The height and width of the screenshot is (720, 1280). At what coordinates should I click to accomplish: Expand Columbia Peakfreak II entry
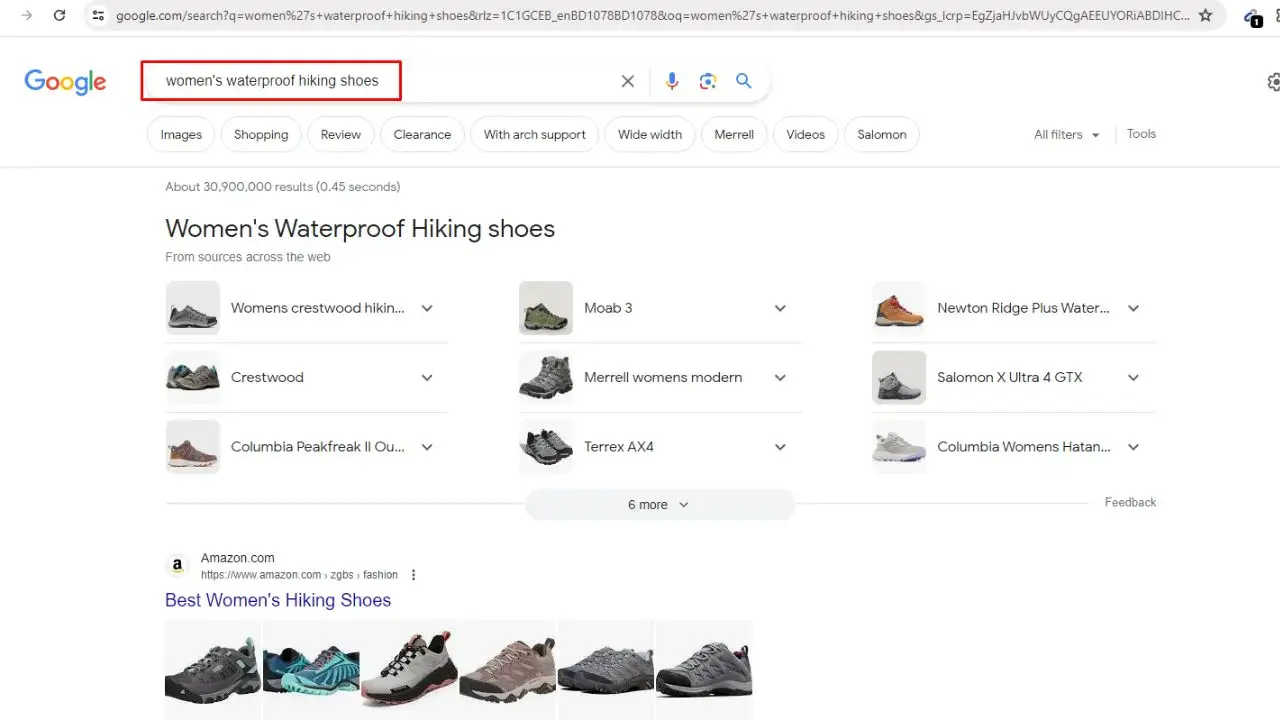click(427, 447)
